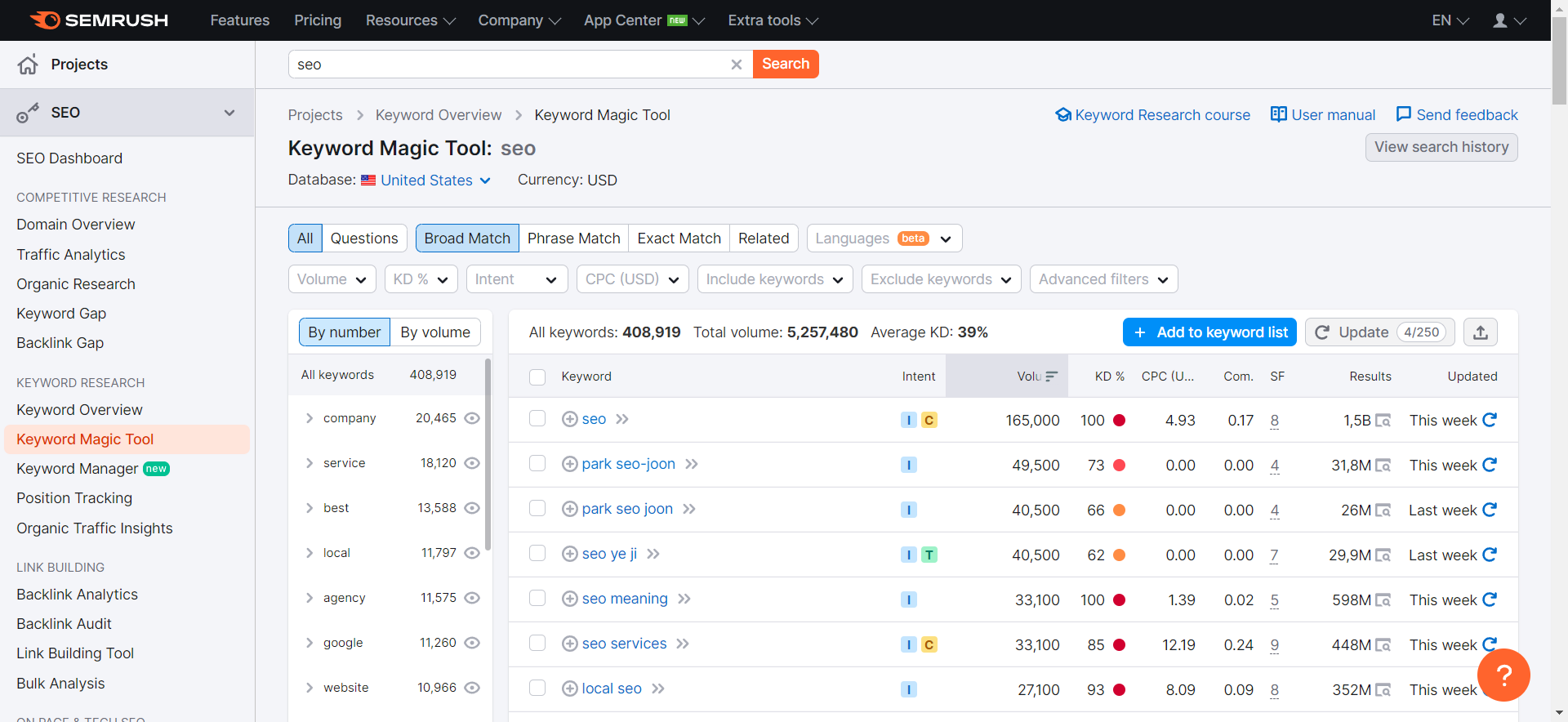Clear the search field with the X icon

pos(736,65)
